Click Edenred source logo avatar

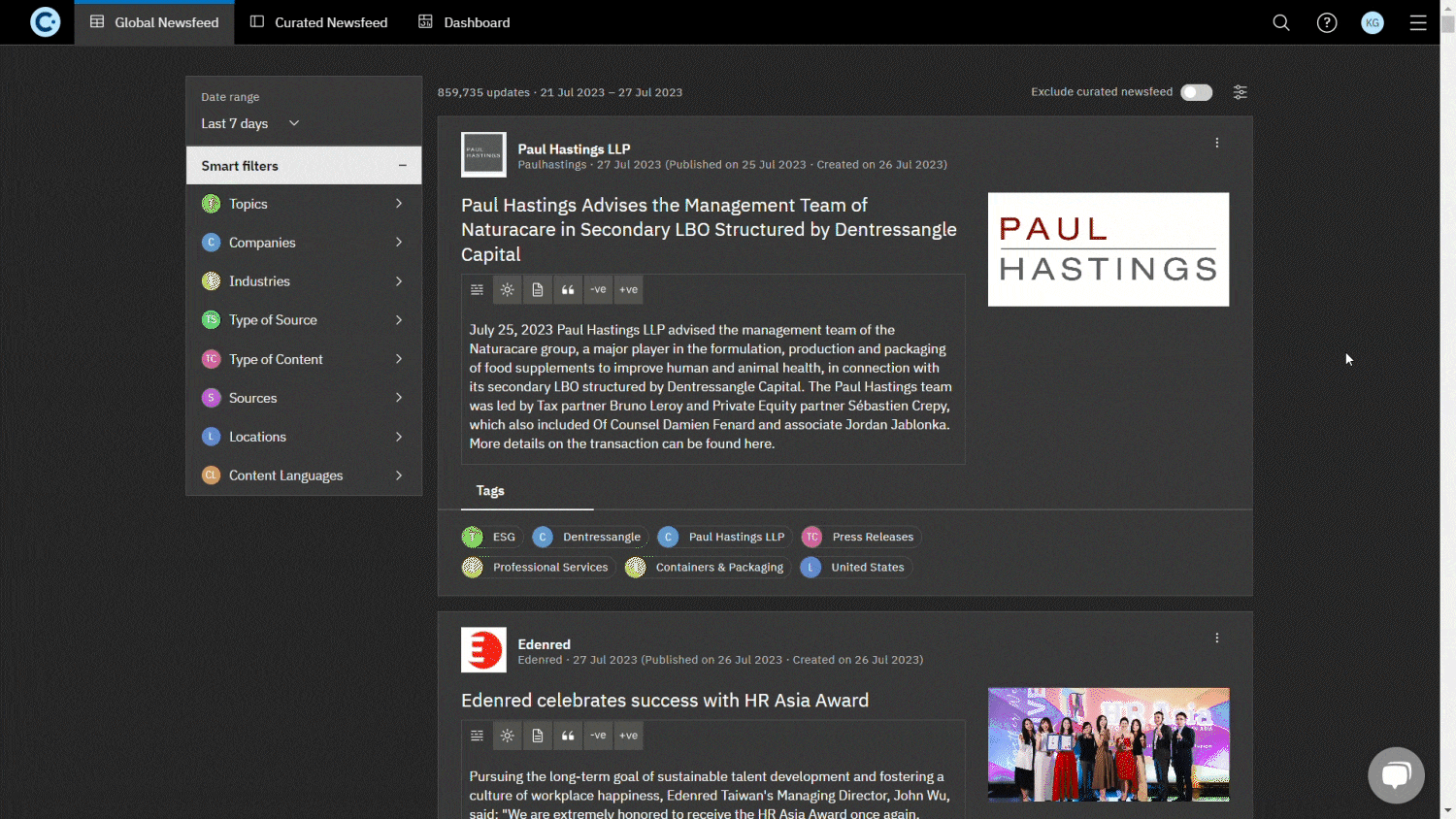pos(483,649)
